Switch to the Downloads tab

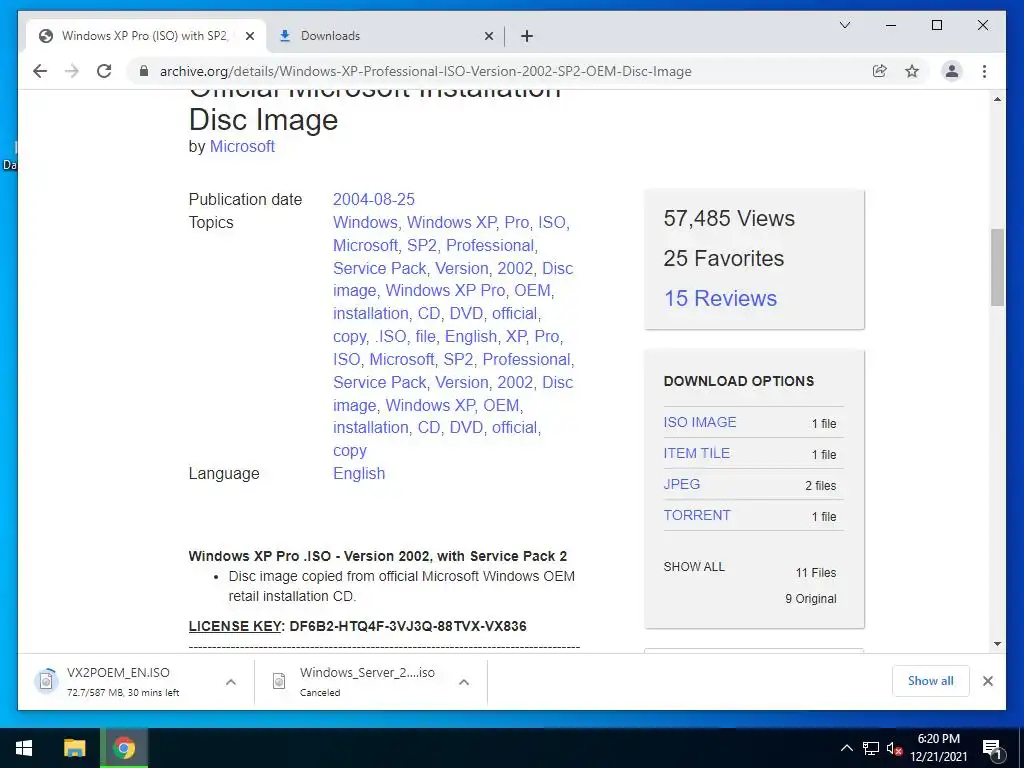click(385, 36)
